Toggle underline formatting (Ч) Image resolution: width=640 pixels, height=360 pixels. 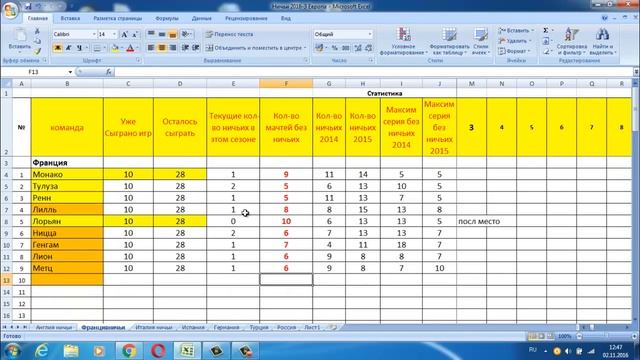pos(79,48)
